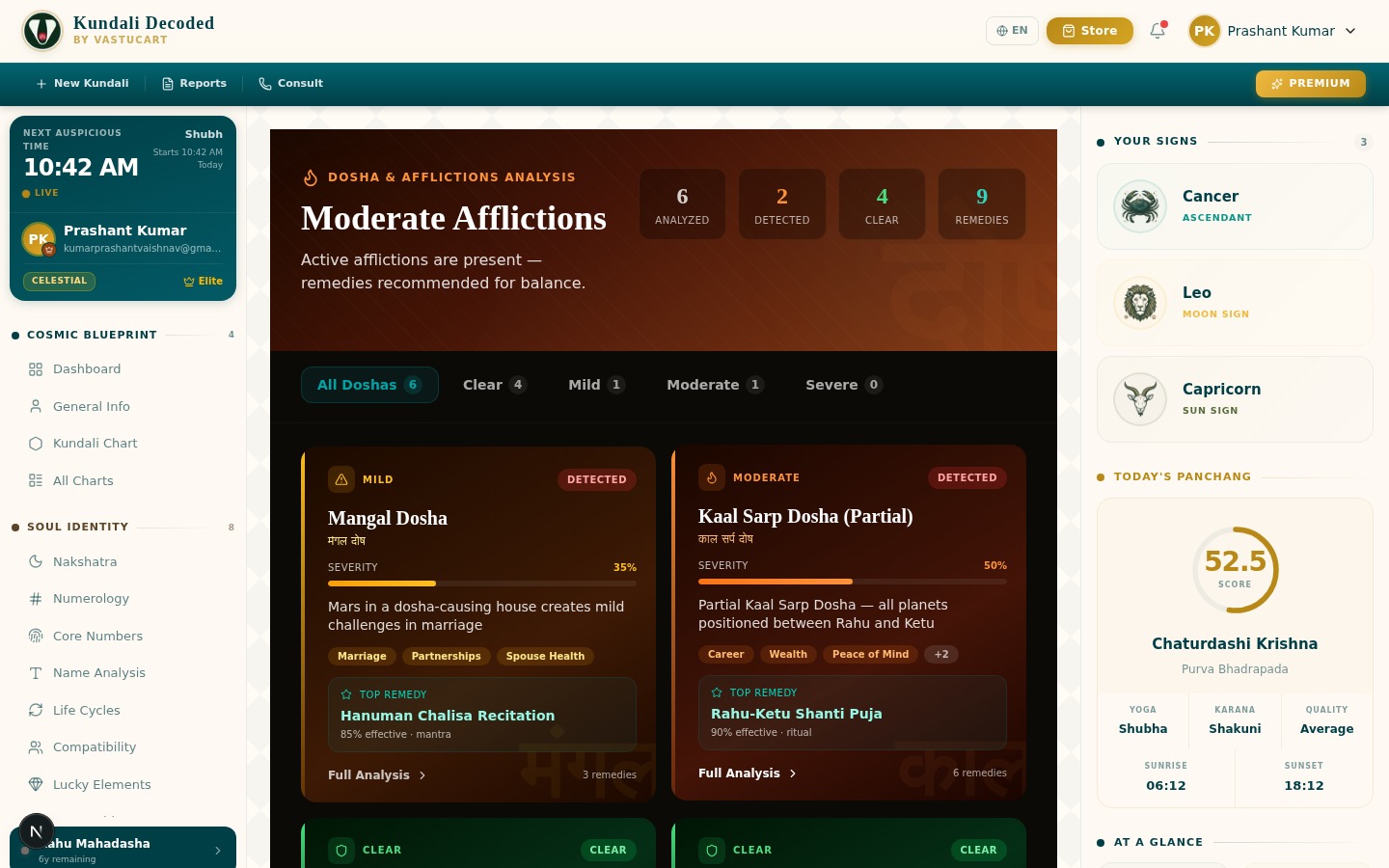Switch to the Moderate doshas tab

point(714,385)
